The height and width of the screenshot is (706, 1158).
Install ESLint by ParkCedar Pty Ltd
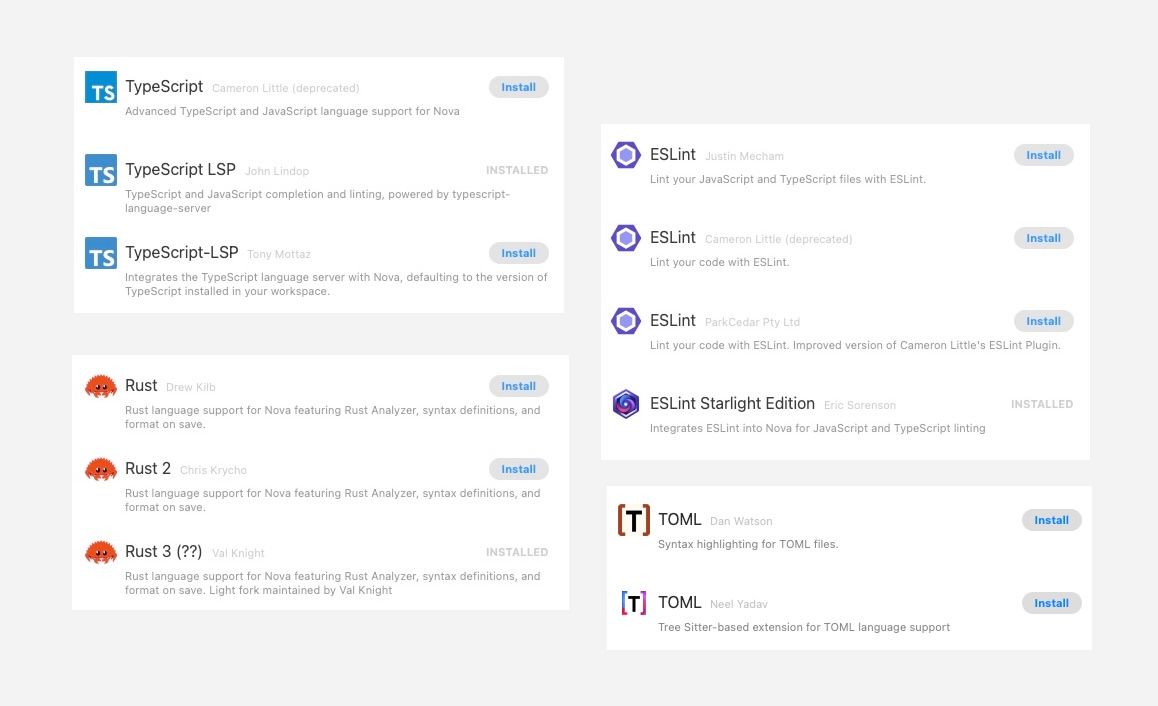click(1043, 322)
